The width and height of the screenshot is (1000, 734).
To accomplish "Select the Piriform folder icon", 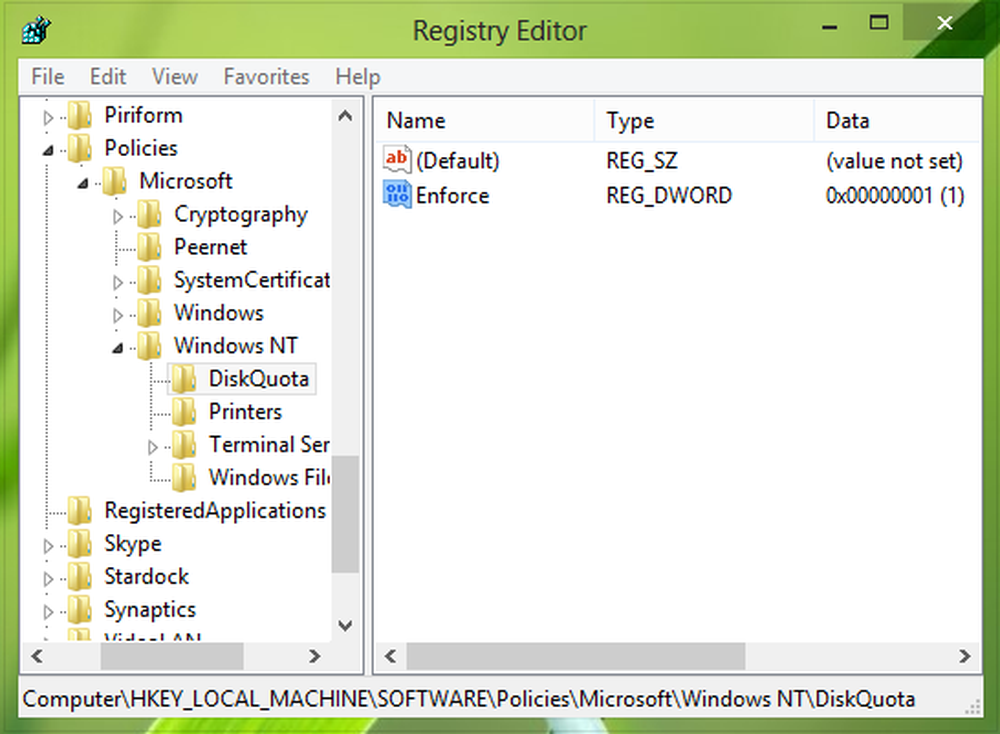I will pos(80,115).
